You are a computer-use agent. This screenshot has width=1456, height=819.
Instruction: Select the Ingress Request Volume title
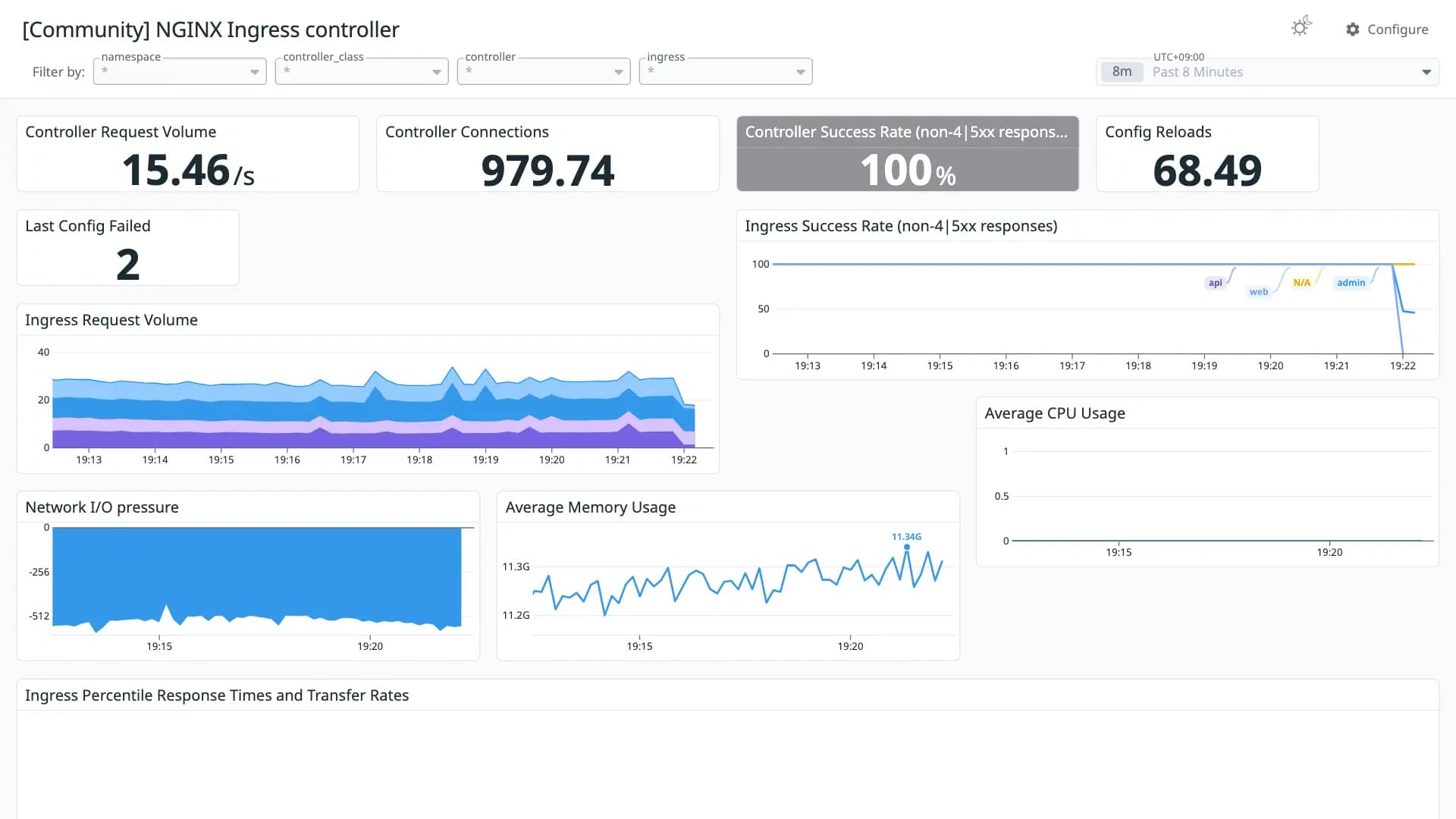point(111,320)
